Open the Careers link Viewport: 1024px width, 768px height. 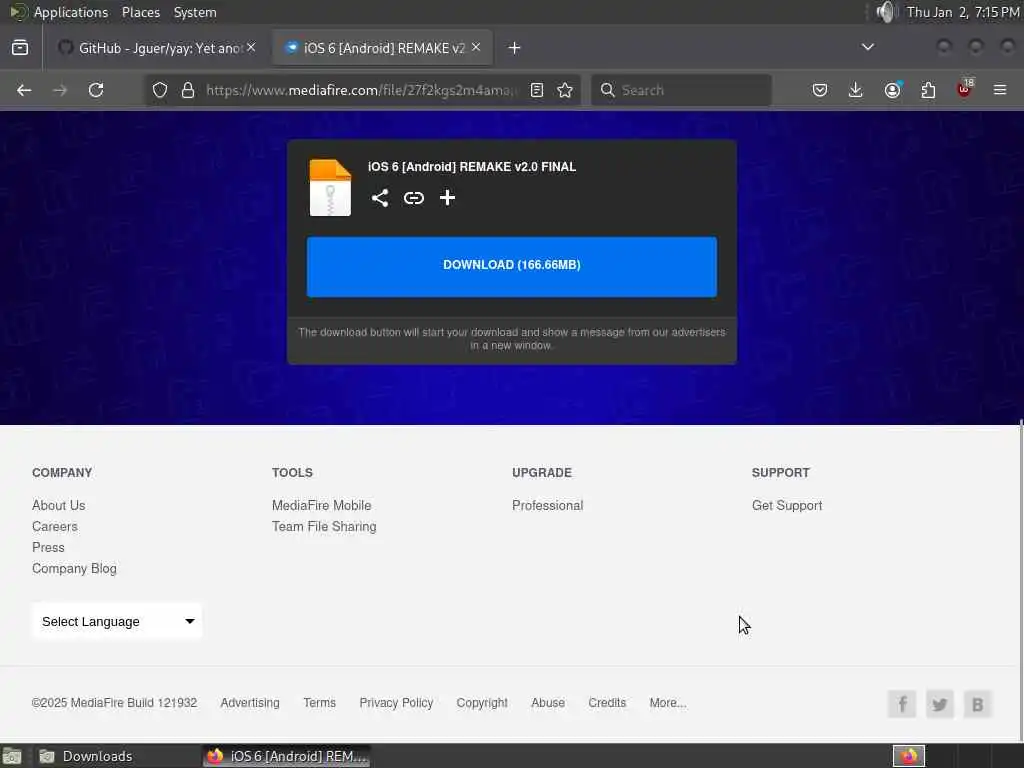[x=55, y=526]
